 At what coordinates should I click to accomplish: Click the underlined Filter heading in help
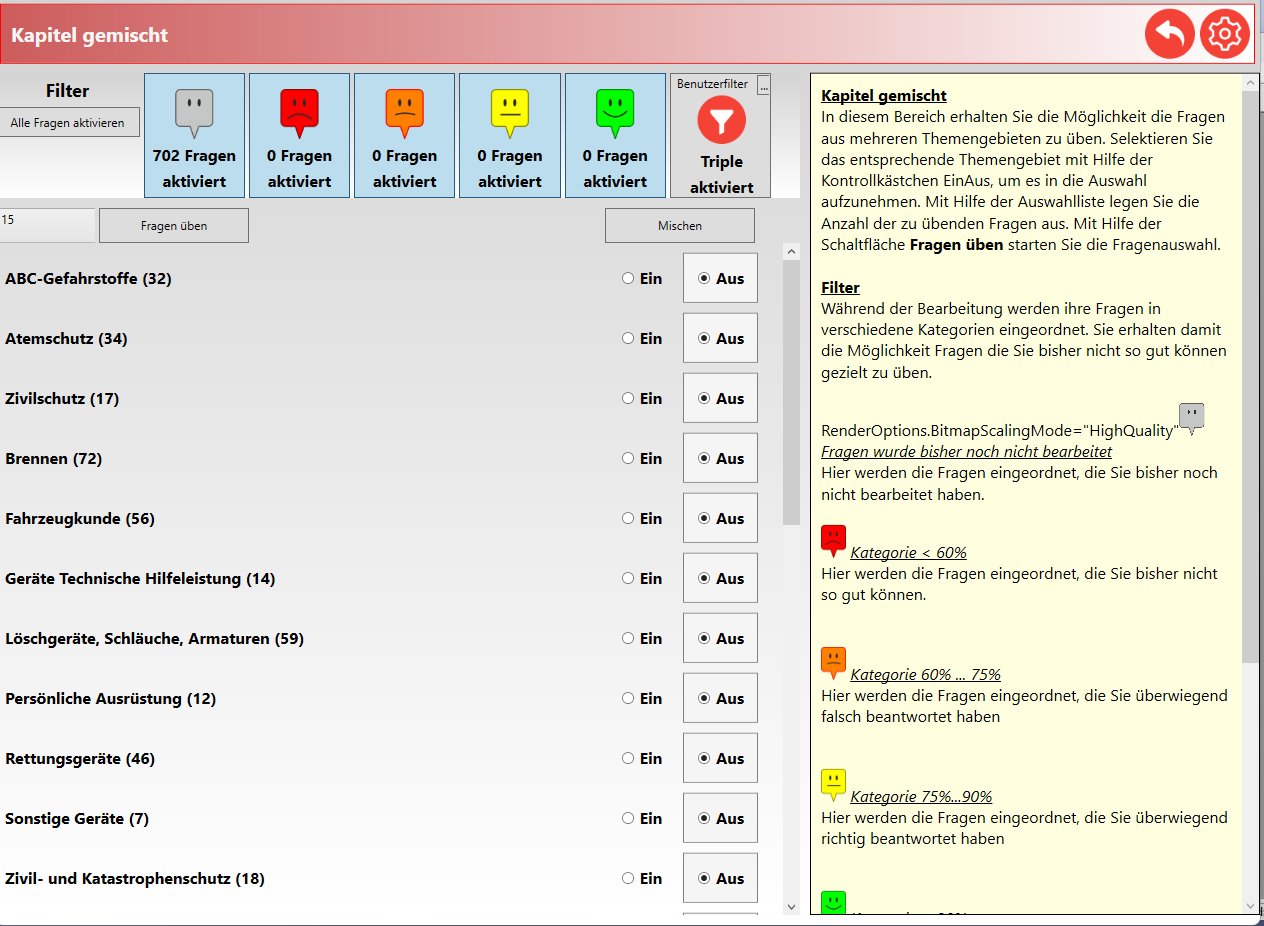(840, 288)
